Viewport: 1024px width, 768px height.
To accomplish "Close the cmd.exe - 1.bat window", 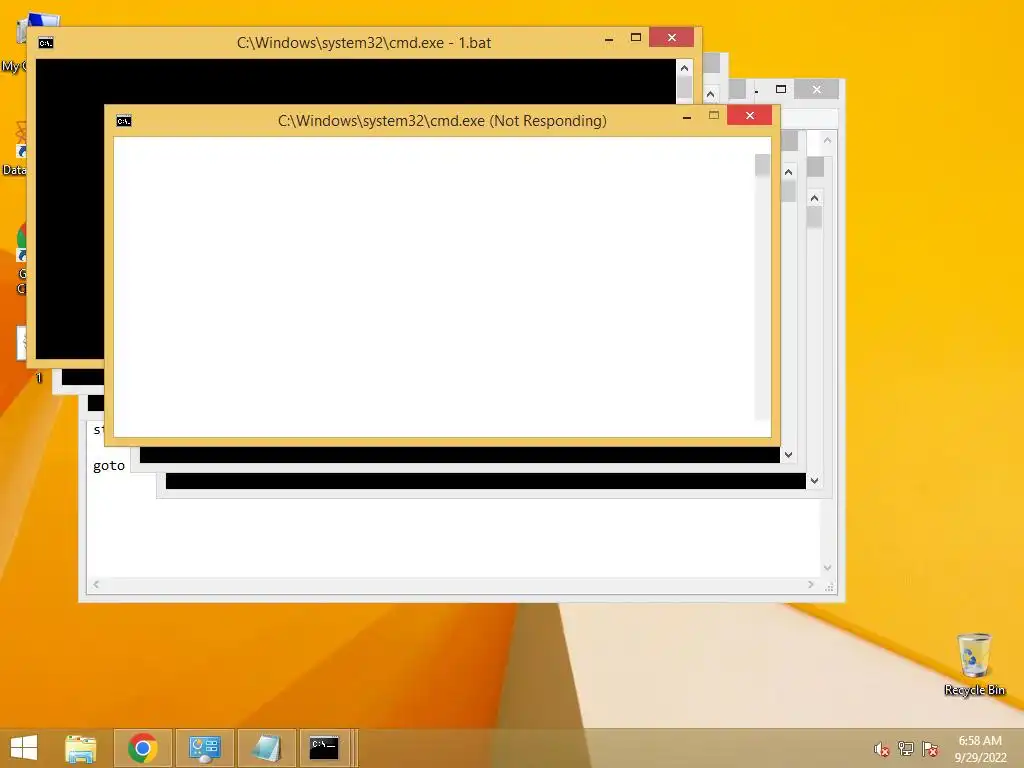I will tap(671, 38).
